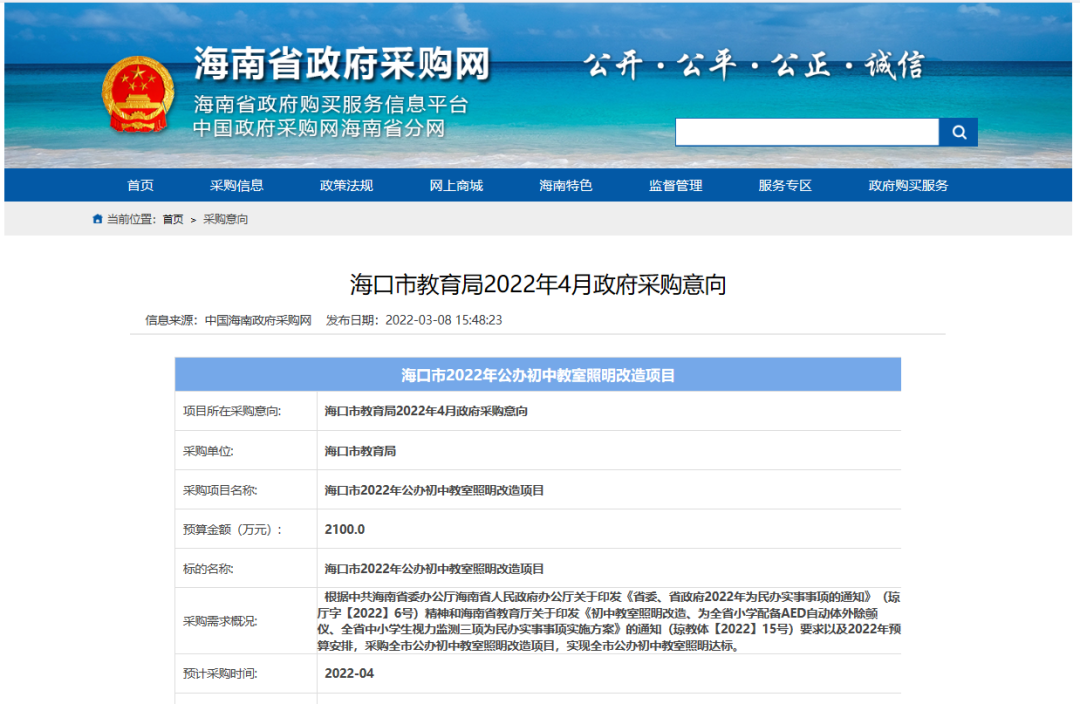
Task: Click the home icon in breadcrumb
Action: click(97, 219)
